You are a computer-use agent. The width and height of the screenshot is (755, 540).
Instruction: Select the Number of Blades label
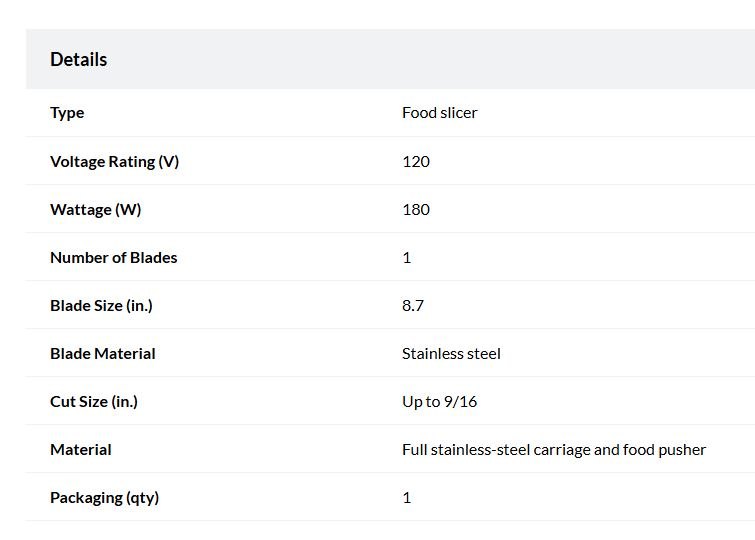(x=114, y=258)
